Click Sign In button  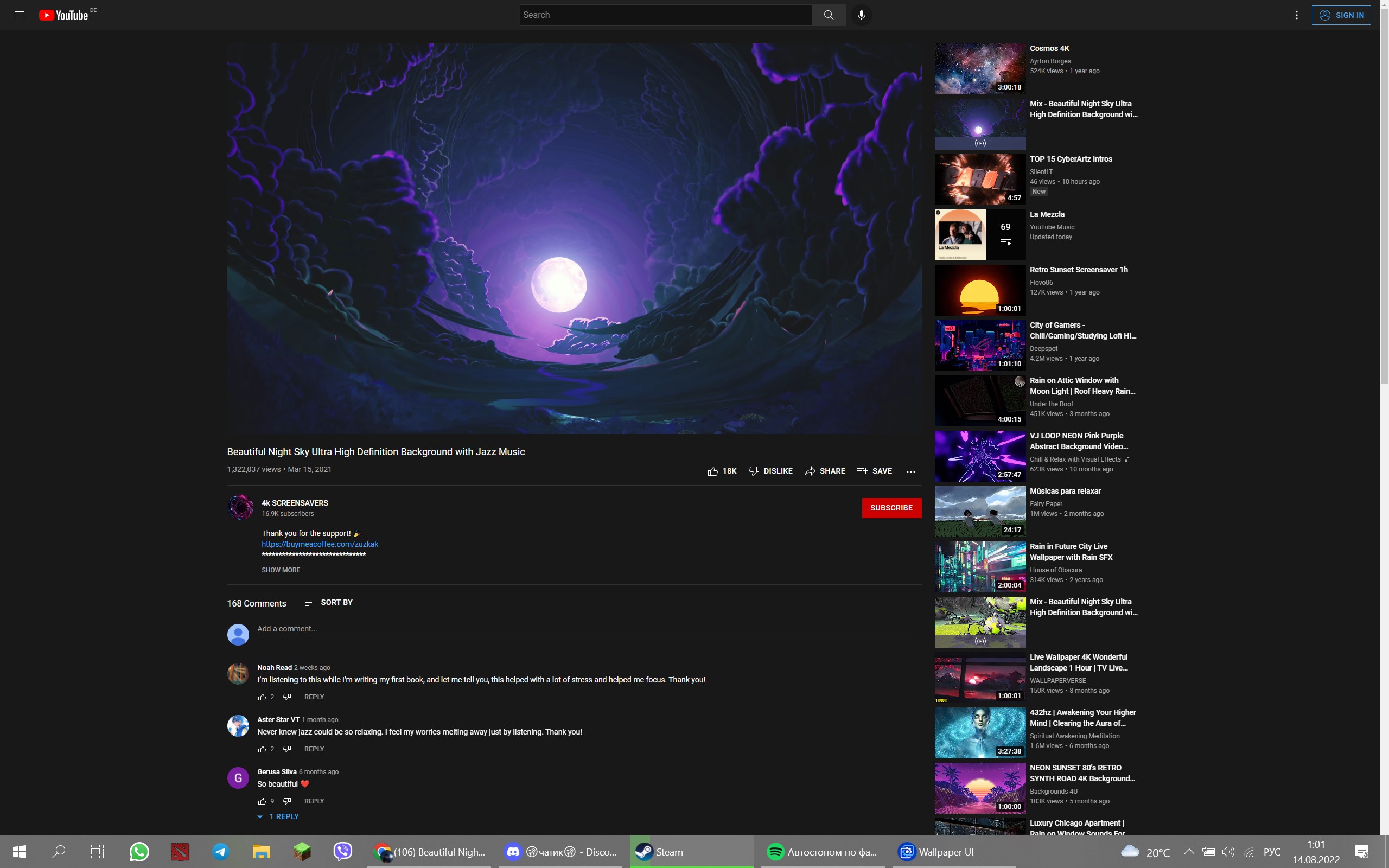click(x=1341, y=15)
